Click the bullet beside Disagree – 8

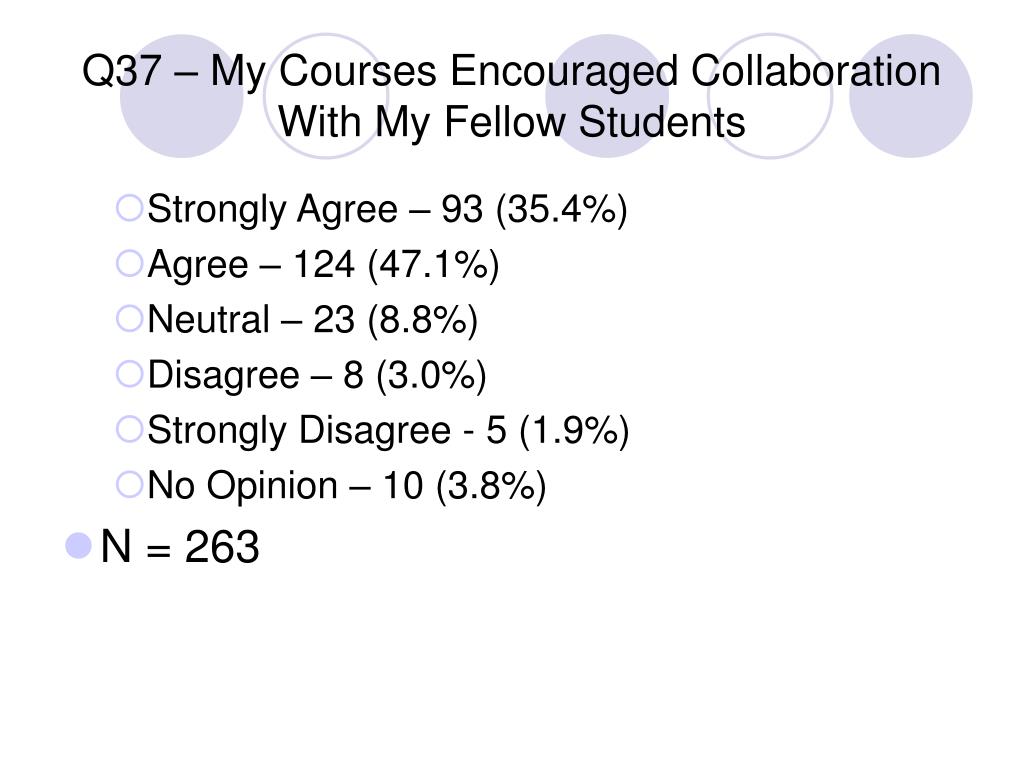(x=129, y=374)
